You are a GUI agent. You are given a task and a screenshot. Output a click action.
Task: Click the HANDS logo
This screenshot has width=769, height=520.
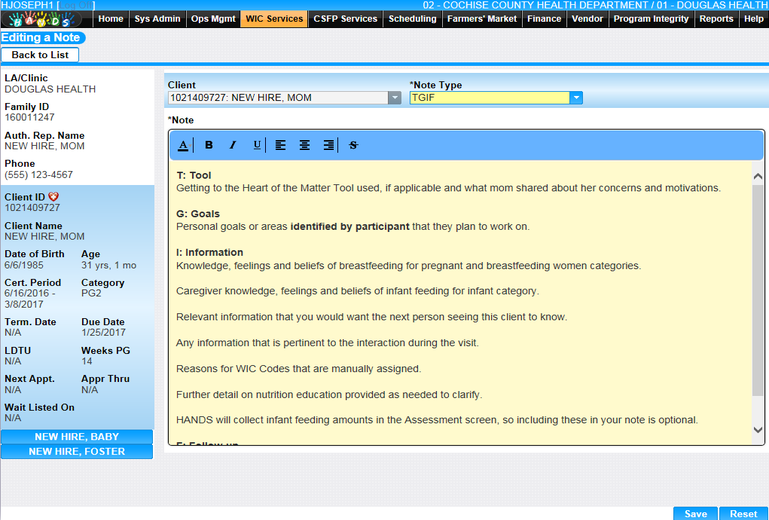coord(47,19)
